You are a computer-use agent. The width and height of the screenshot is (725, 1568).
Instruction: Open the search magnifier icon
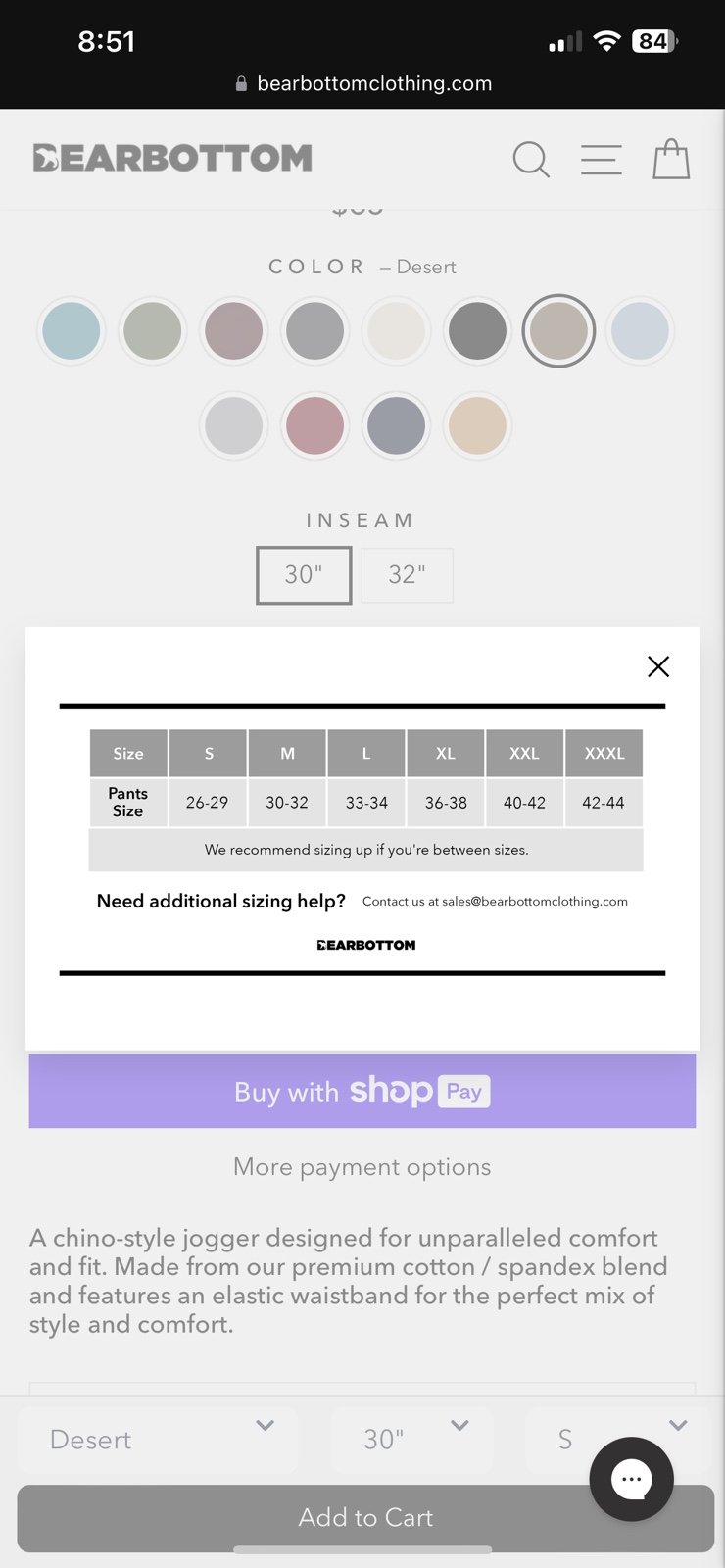531,159
